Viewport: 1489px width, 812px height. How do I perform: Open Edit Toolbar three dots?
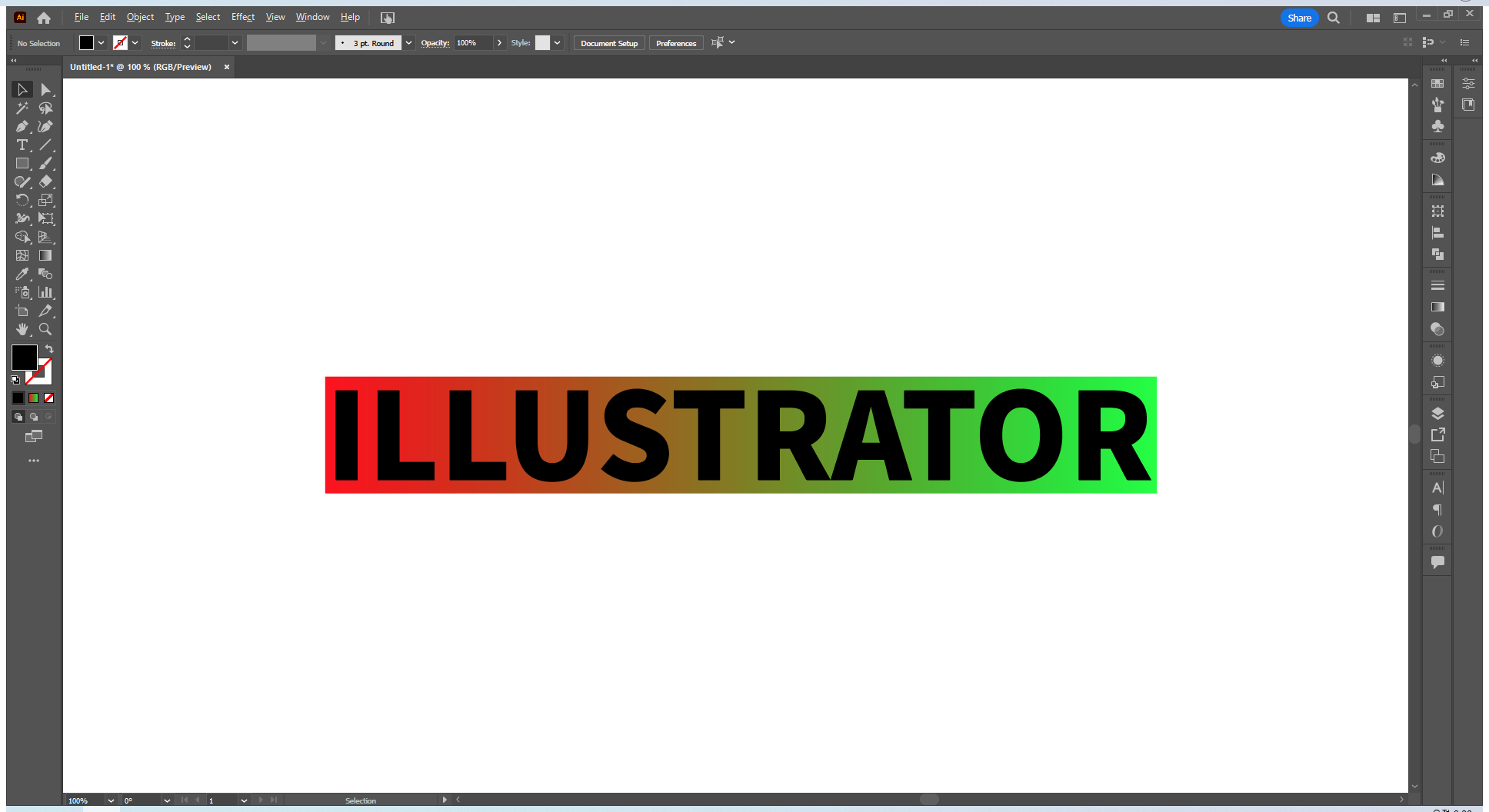click(34, 461)
